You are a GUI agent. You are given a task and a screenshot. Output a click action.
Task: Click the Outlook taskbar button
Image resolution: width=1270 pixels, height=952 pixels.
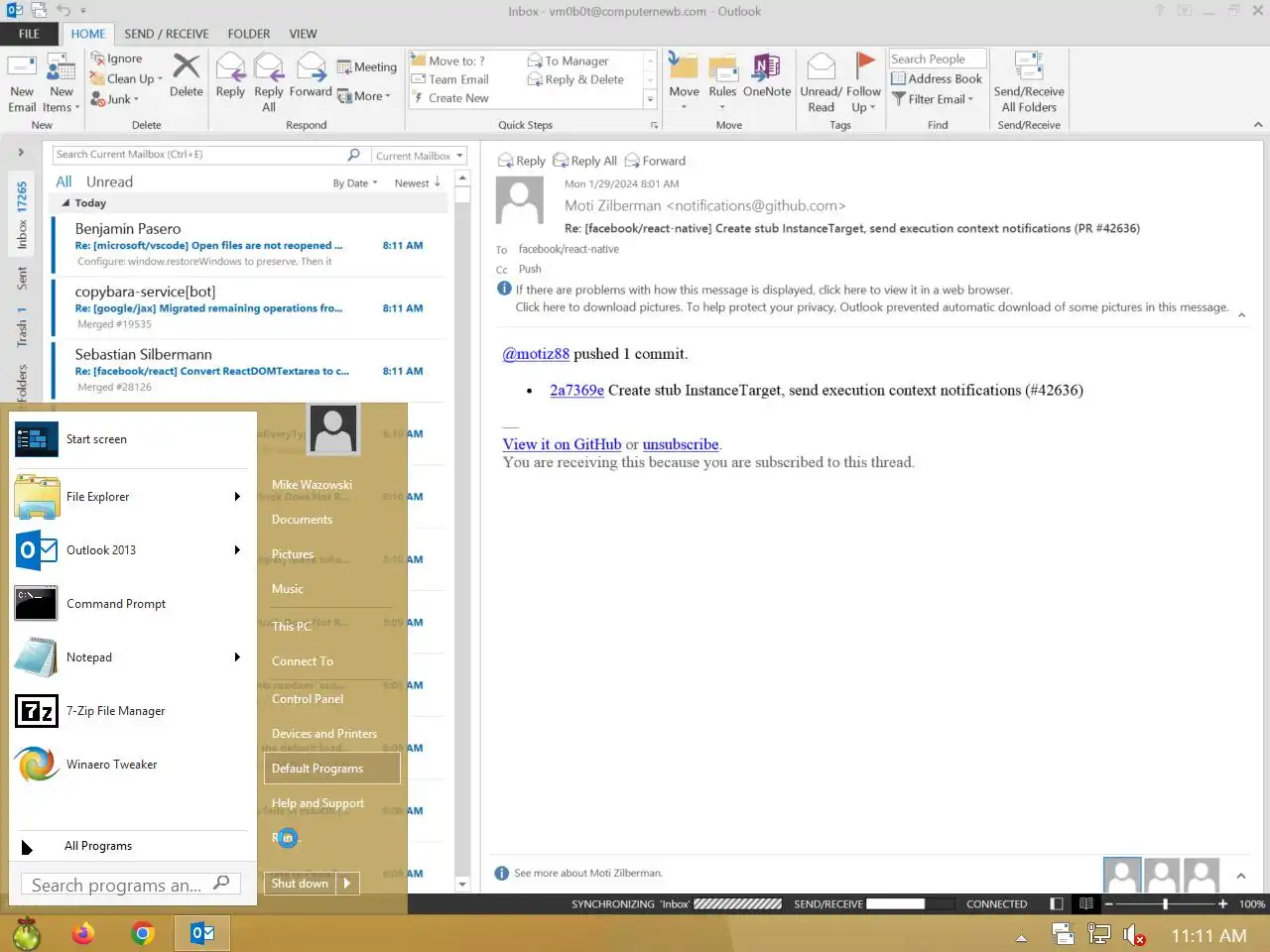pyautogui.click(x=202, y=933)
